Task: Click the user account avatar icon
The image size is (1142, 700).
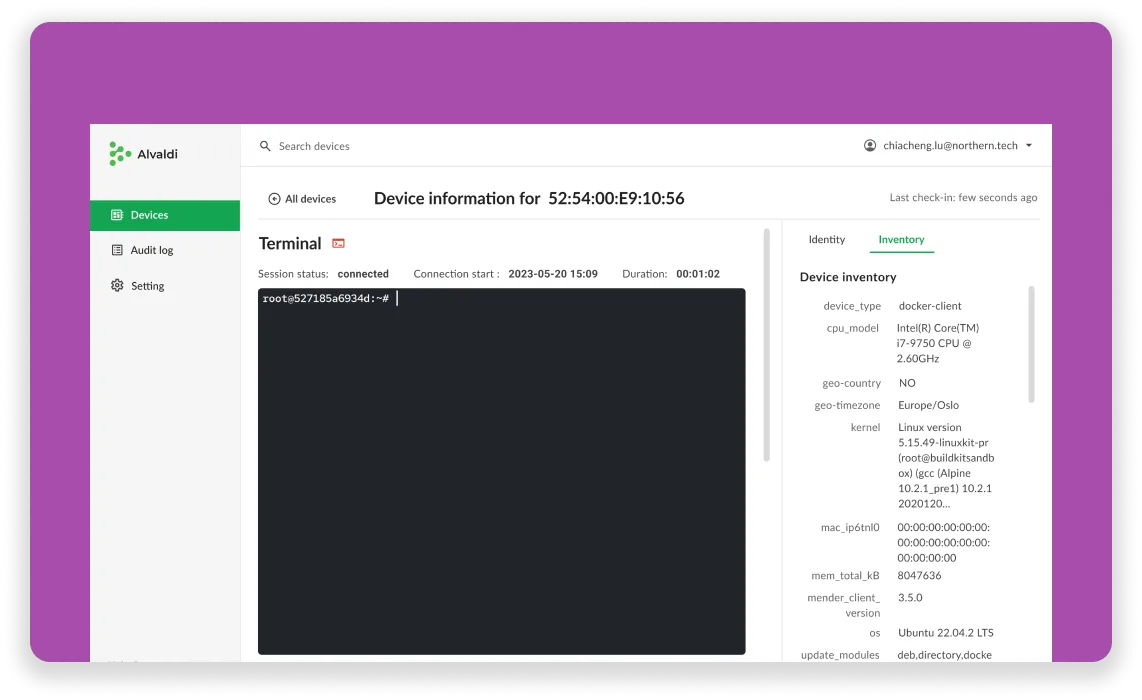Action: coord(870,145)
